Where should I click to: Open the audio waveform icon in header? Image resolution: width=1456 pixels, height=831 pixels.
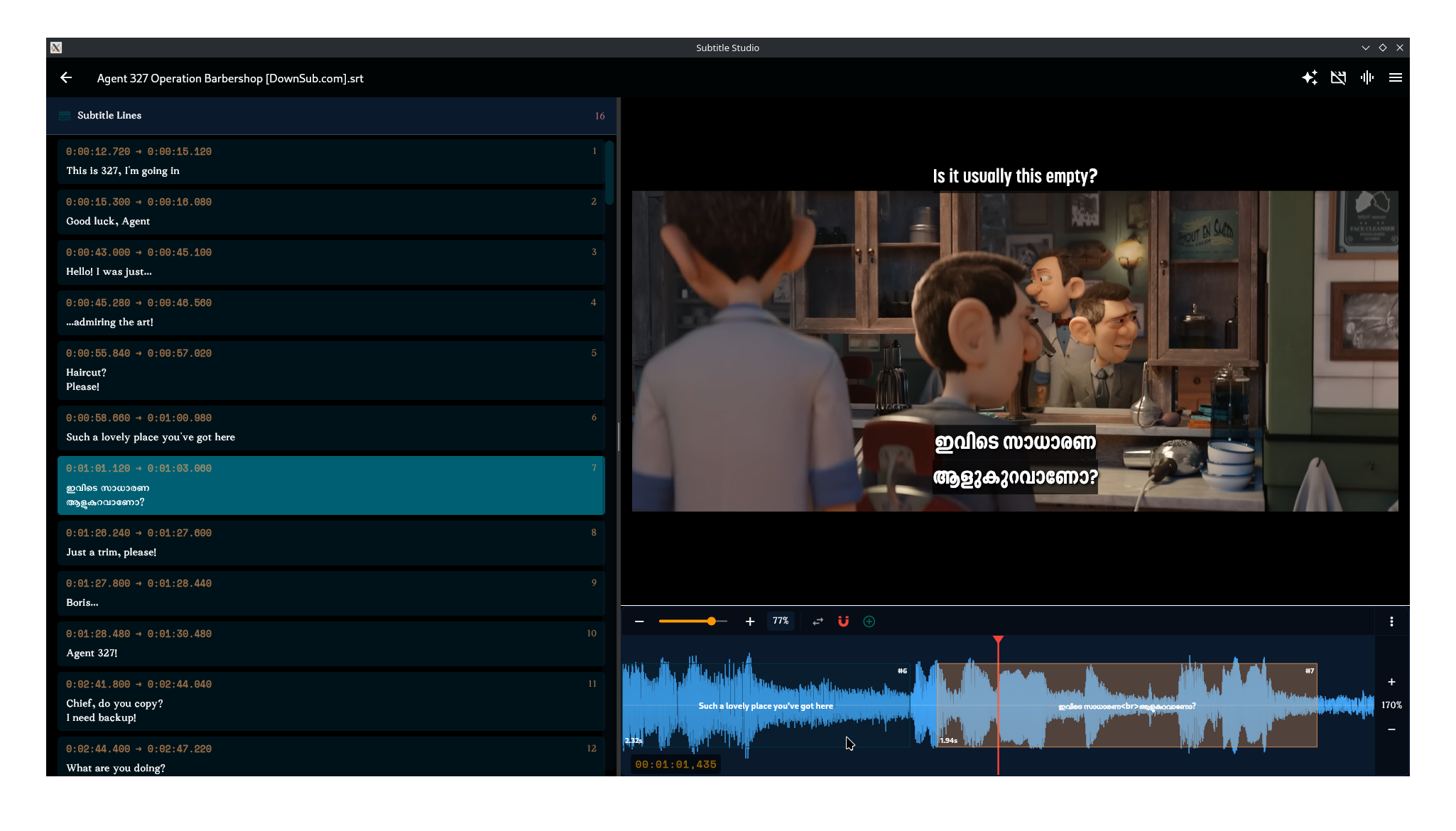point(1367,78)
